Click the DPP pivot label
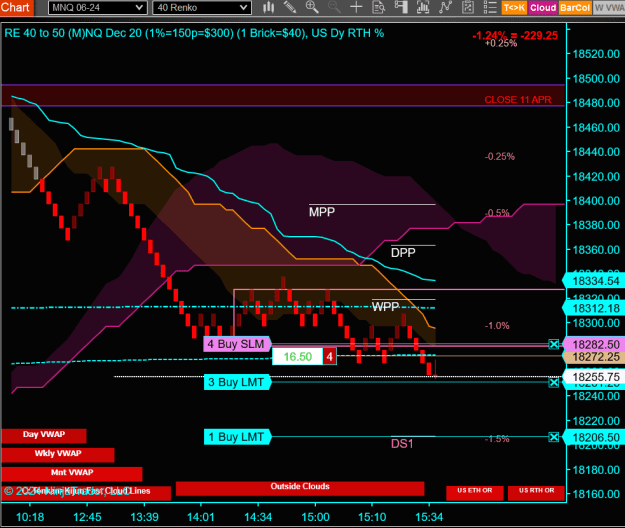The height and width of the screenshot is (528, 625). pos(403,252)
